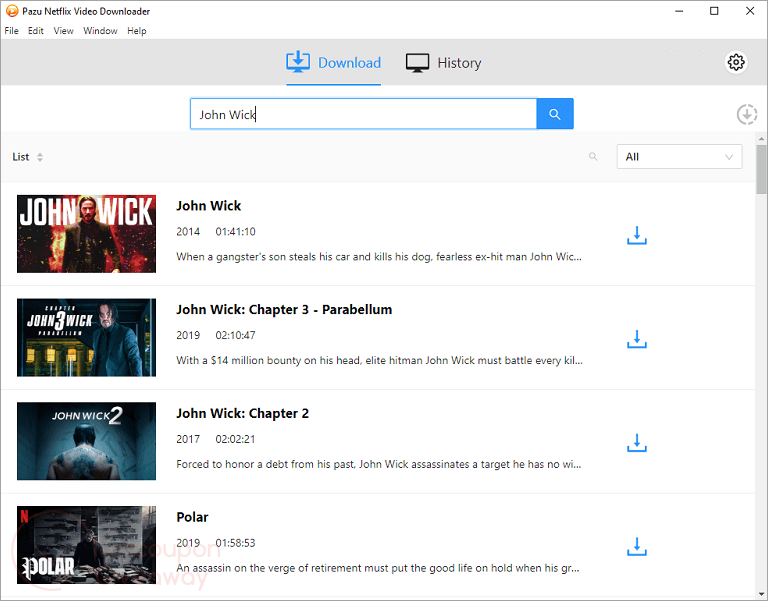This screenshot has height=601, width=768.
Task: Click the Download tab icon
Action: pyautogui.click(x=298, y=62)
